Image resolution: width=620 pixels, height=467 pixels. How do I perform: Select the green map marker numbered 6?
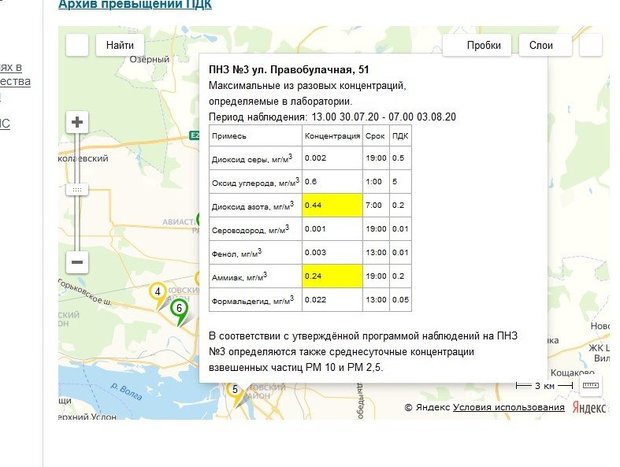tap(178, 309)
